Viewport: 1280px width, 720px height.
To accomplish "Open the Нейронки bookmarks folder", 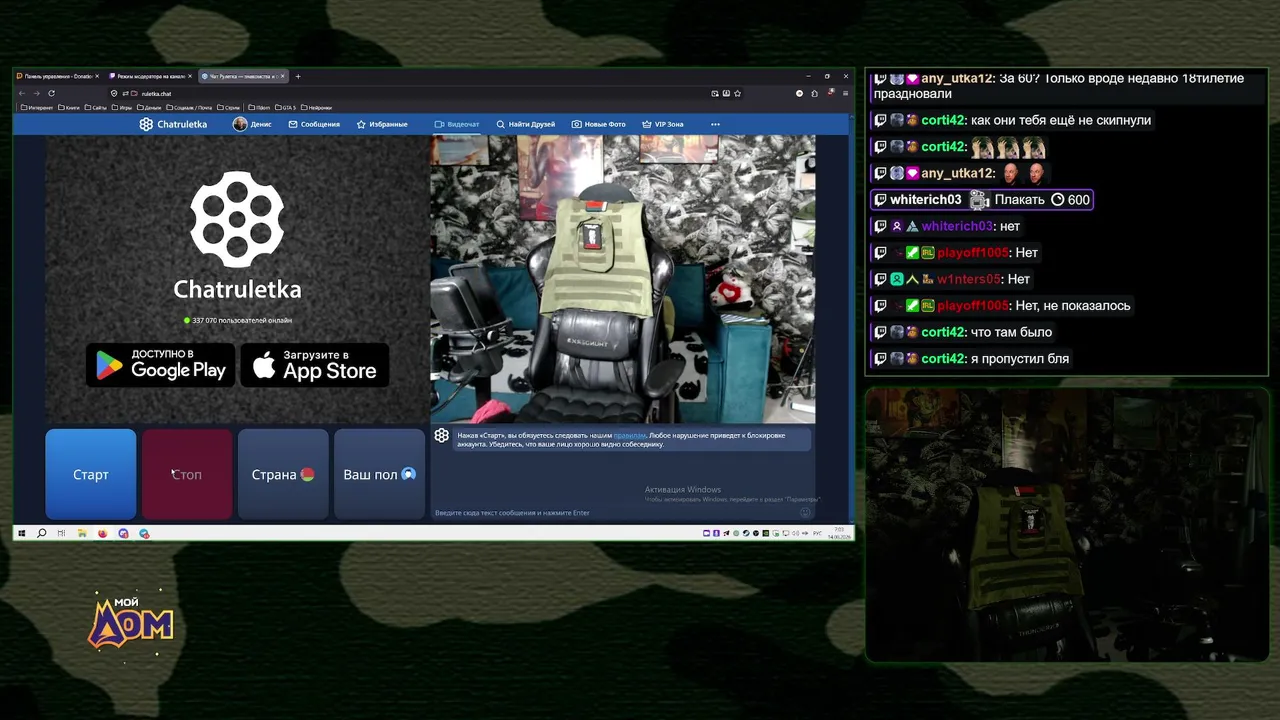I will click(316, 107).
